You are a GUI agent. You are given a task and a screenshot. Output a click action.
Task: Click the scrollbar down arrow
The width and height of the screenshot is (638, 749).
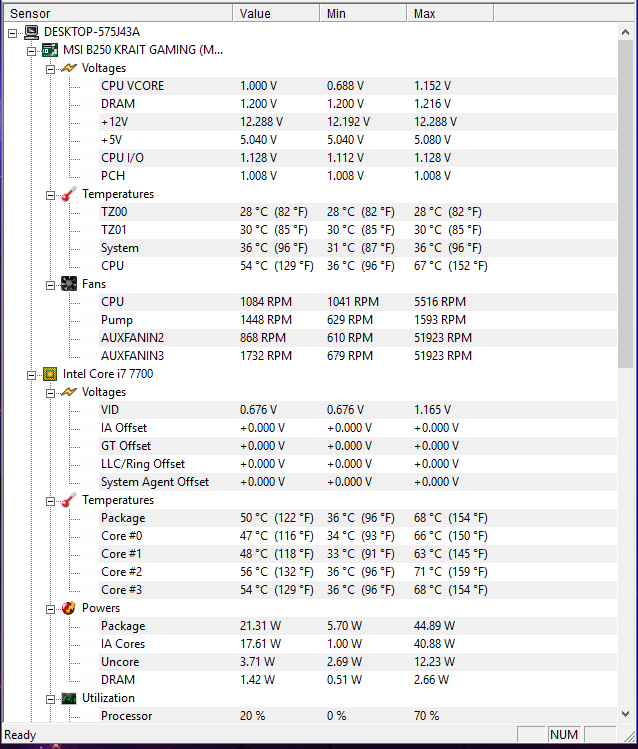pos(626,714)
